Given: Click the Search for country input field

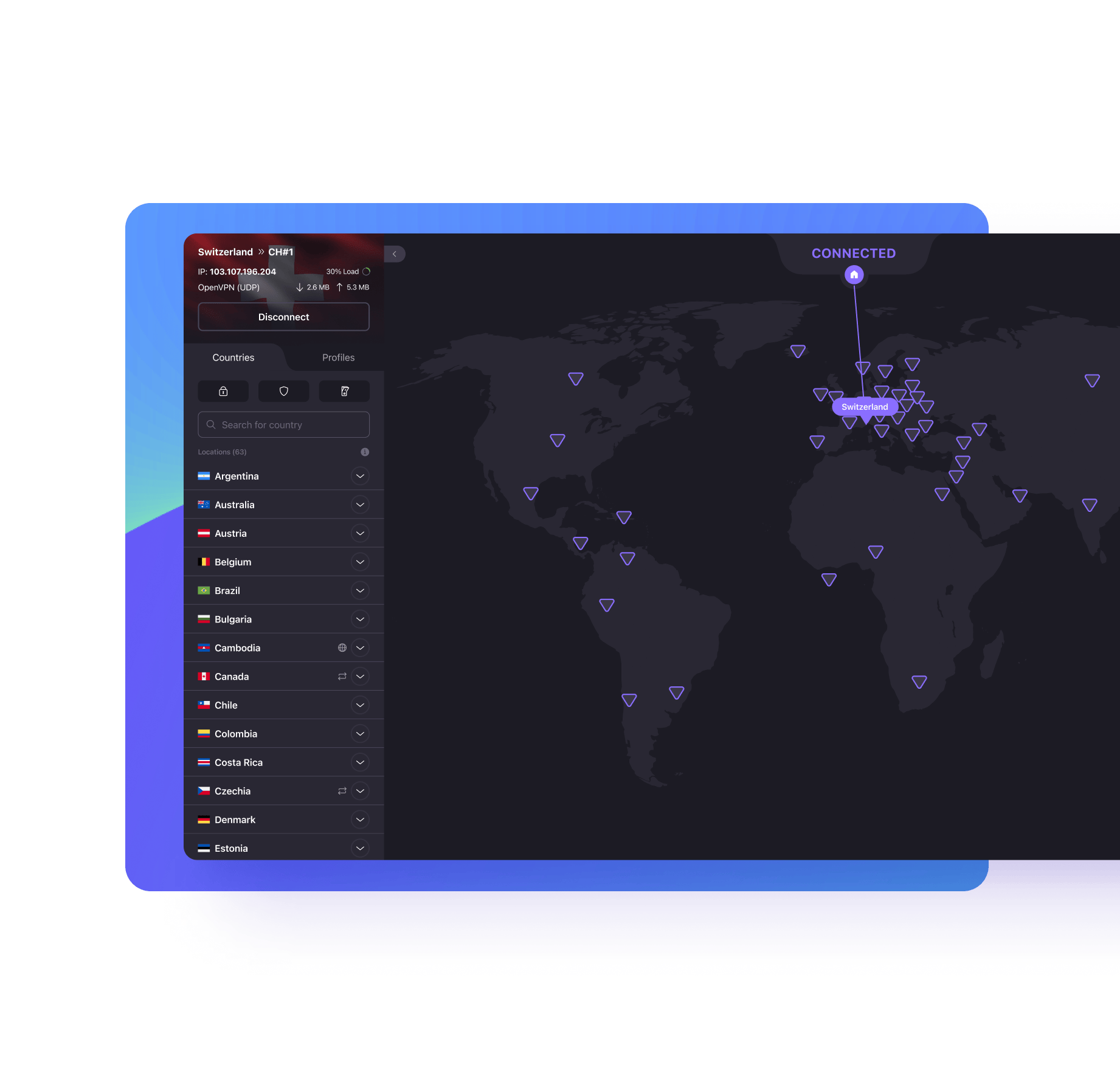Looking at the screenshot, I should (283, 424).
